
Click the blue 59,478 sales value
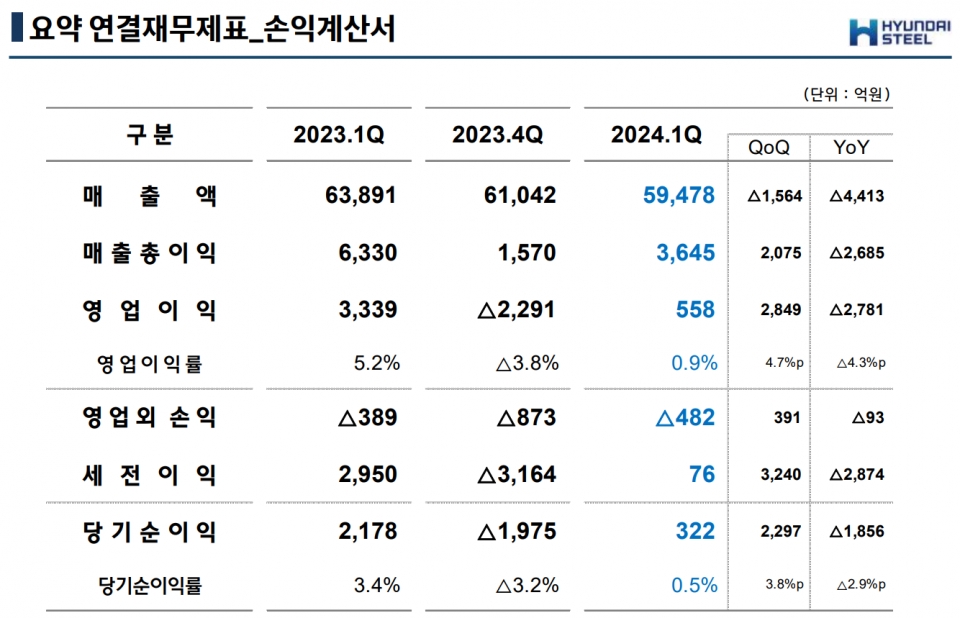click(x=680, y=196)
